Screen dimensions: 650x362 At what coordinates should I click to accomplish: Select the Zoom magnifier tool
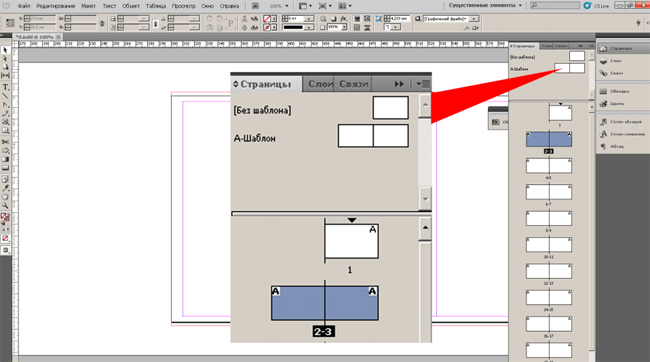pos(5,205)
